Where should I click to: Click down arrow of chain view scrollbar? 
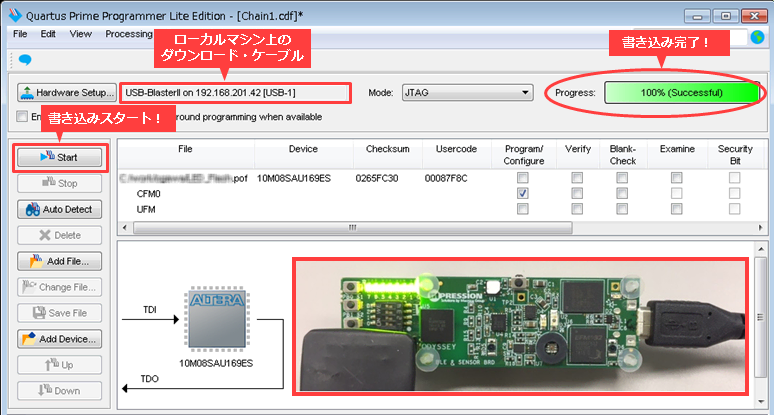tap(760, 402)
